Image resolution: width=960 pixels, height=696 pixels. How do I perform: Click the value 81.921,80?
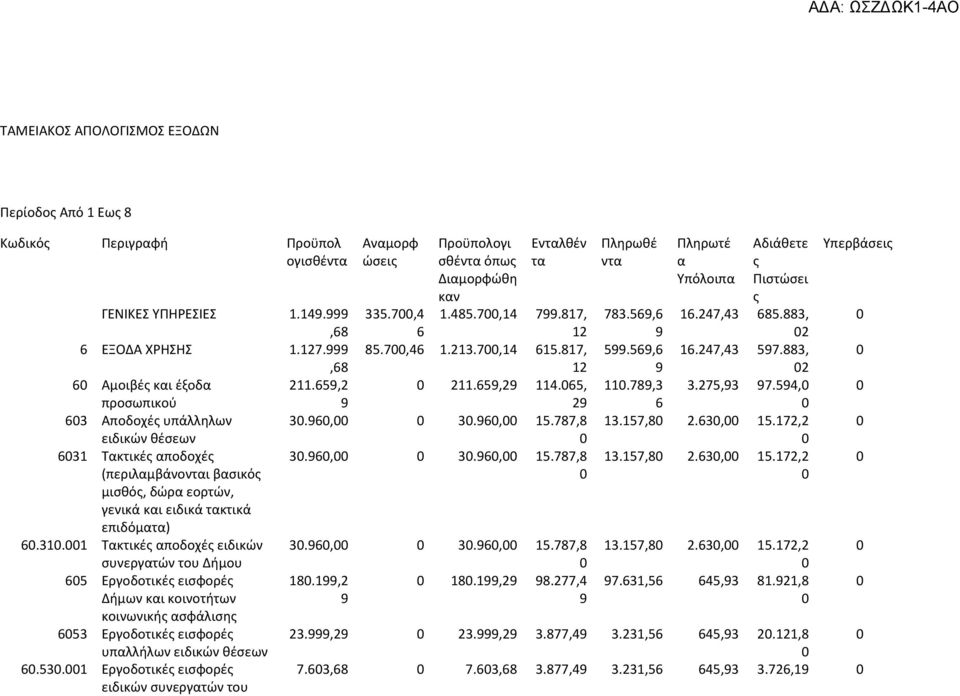(x=782, y=589)
